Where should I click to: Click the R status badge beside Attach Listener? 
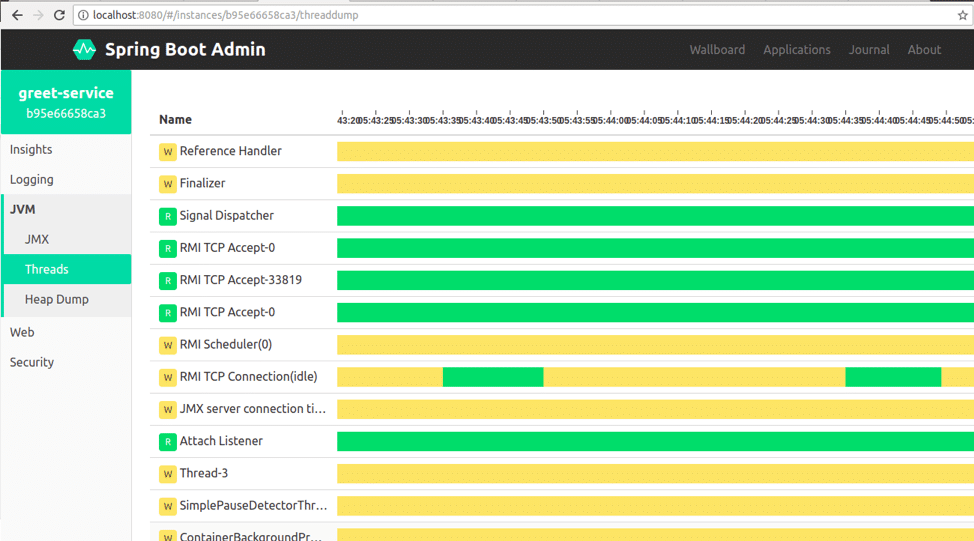(167, 441)
